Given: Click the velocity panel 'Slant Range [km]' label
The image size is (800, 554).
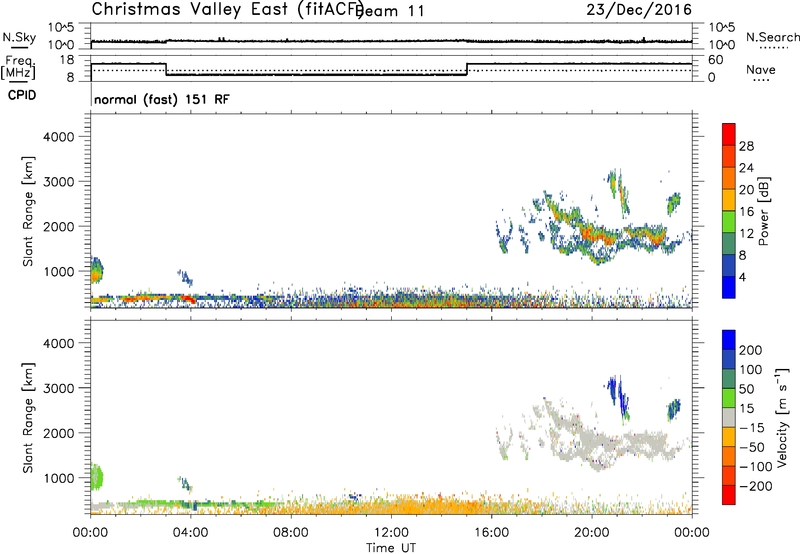Looking at the screenshot, I should click(x=28, y=418).
